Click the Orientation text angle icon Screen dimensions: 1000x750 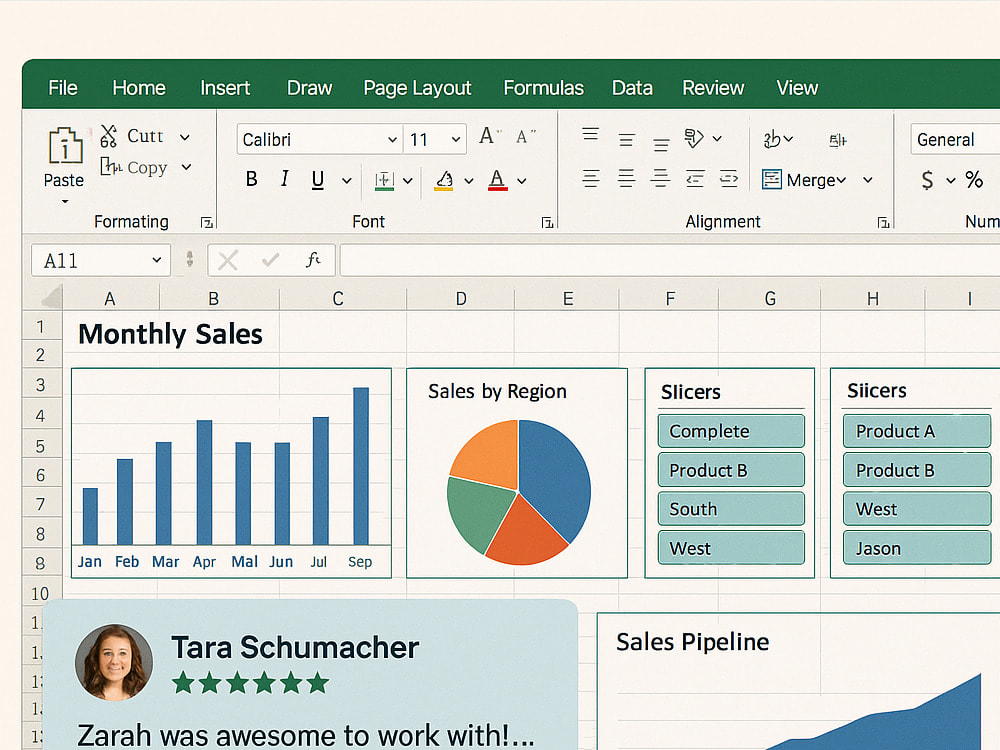click(693, 138)
